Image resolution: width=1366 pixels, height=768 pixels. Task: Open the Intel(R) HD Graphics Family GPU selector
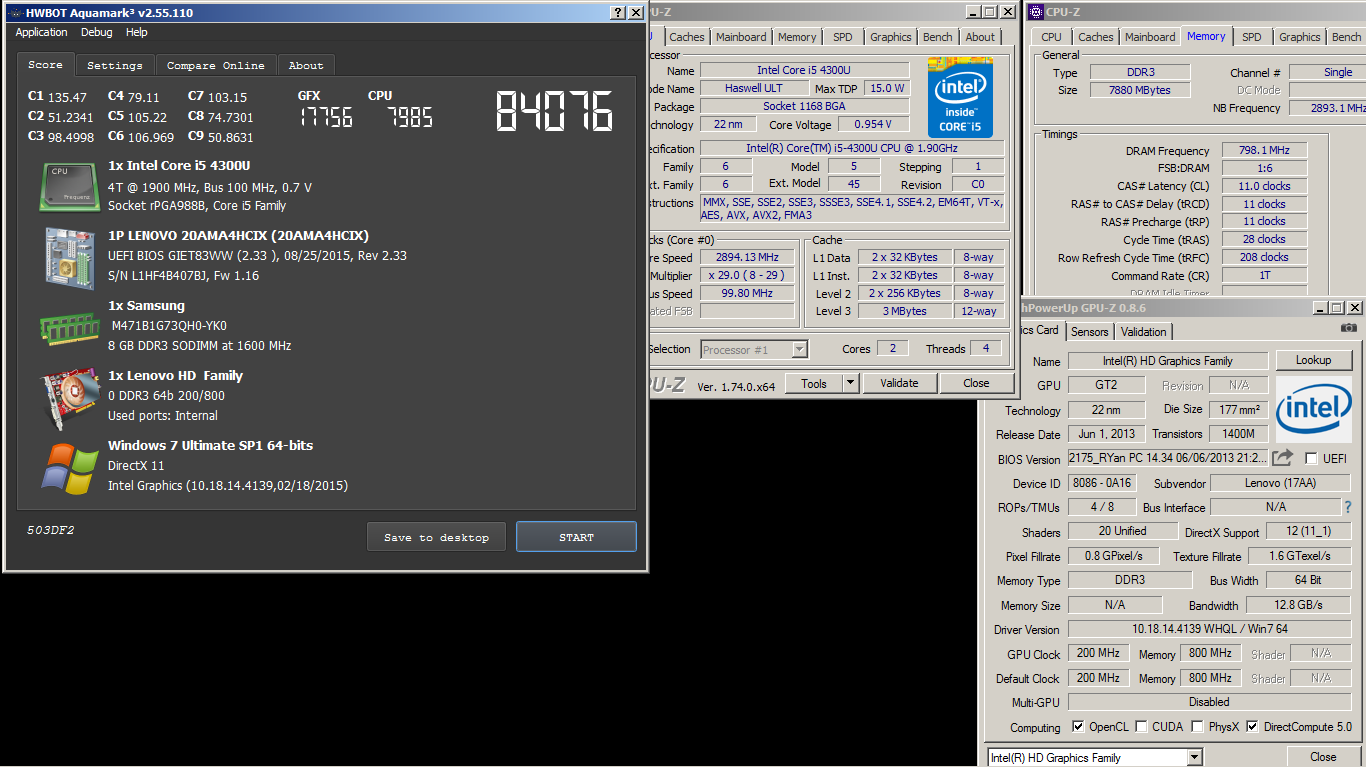click(x=1095, y=757)
